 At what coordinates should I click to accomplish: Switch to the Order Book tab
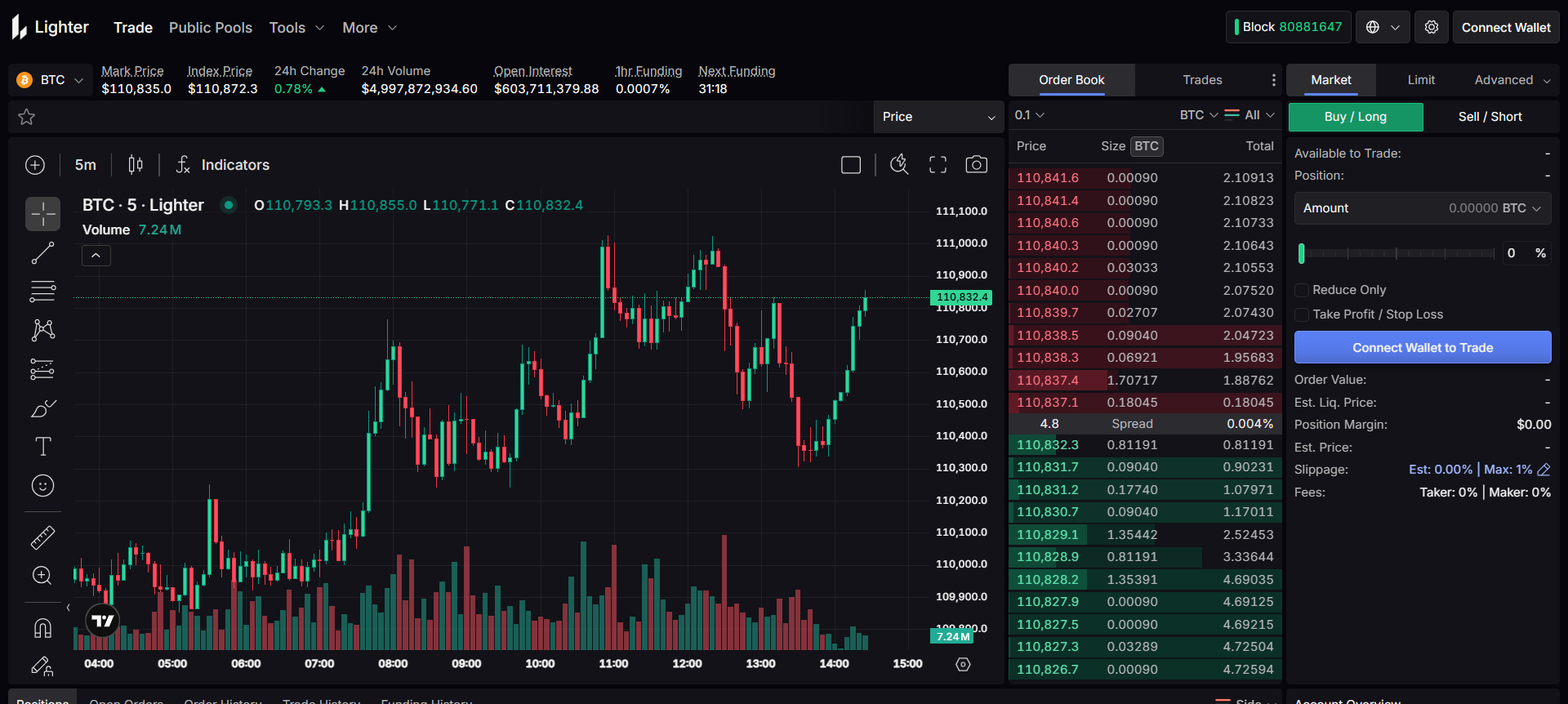(x=1071, y=80)
